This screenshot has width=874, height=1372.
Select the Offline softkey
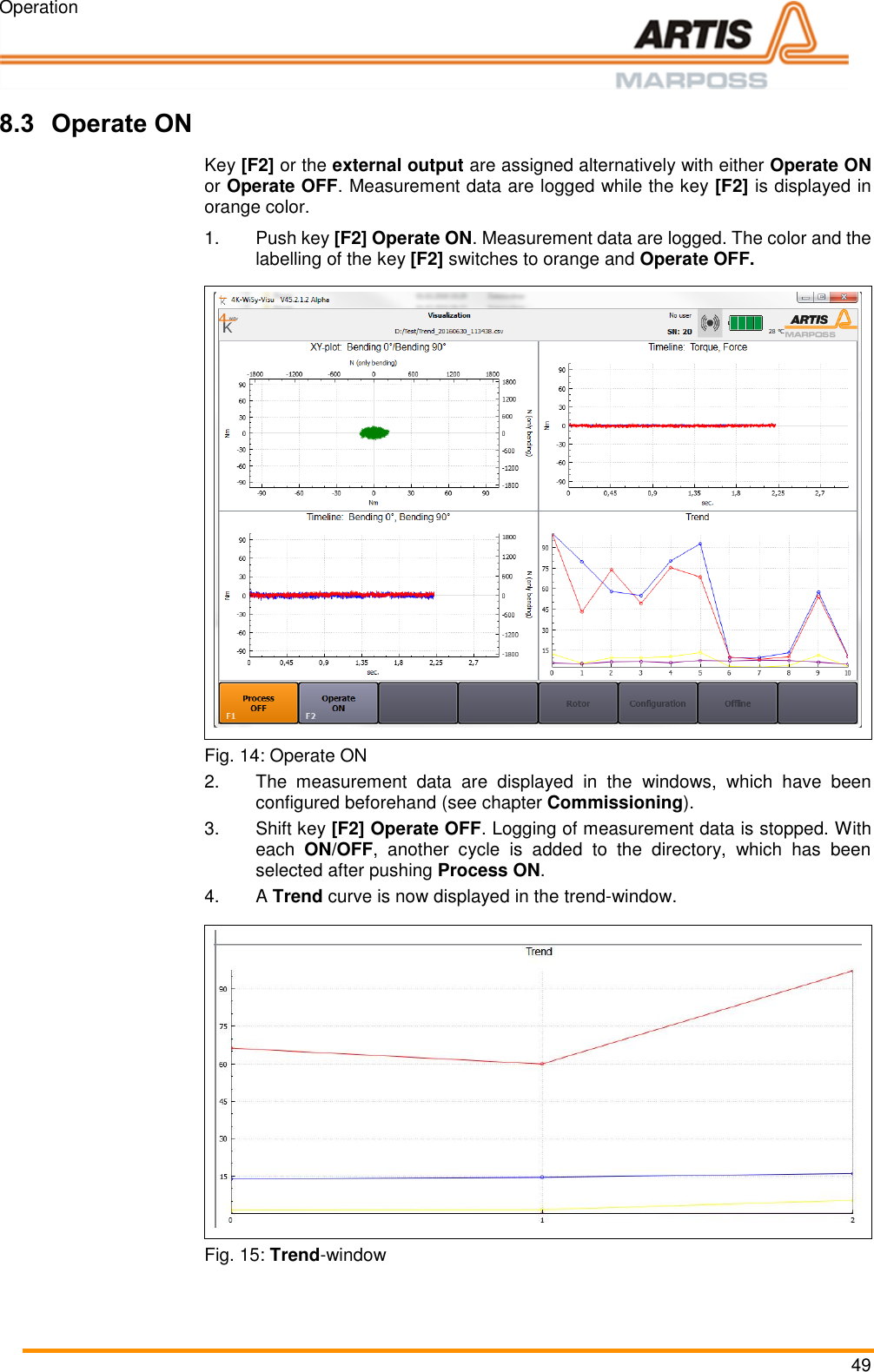tap(738, 702)
